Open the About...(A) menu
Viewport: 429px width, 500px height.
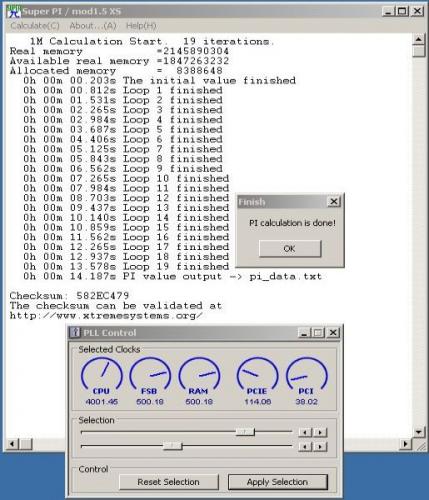coord(93,26)
